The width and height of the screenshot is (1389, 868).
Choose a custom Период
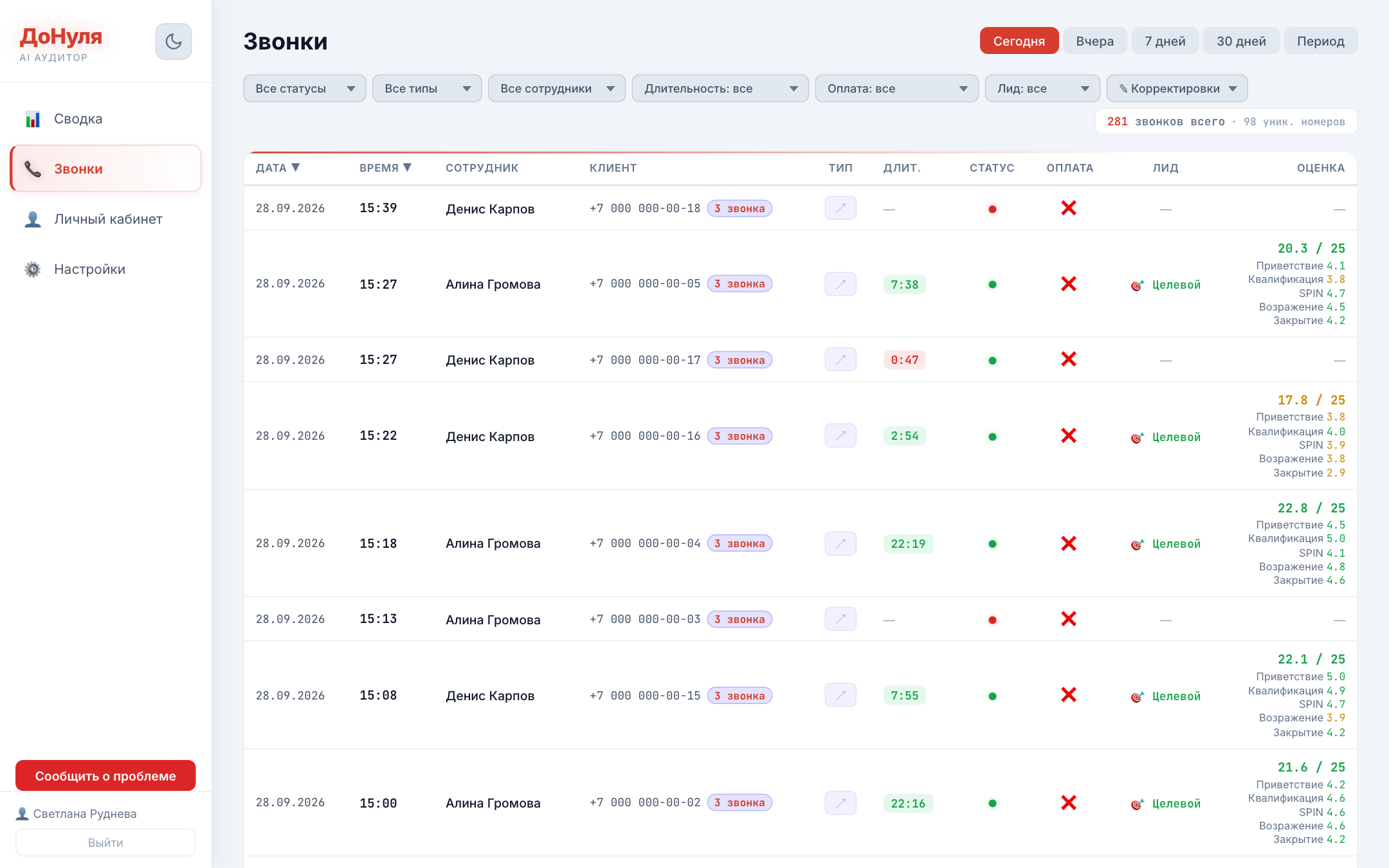[1320, 41]
